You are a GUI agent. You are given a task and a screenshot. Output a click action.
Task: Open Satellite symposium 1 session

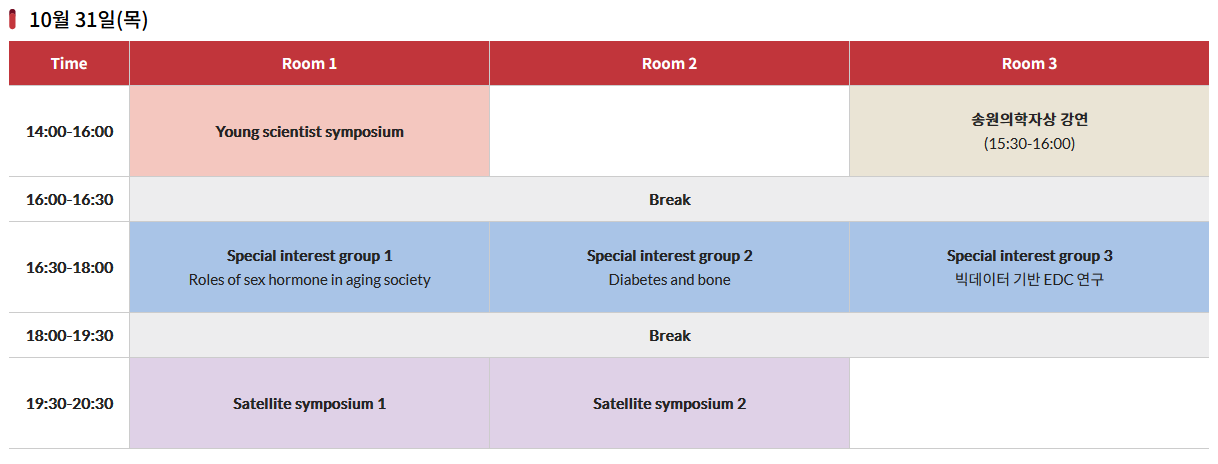pos(309,403)
